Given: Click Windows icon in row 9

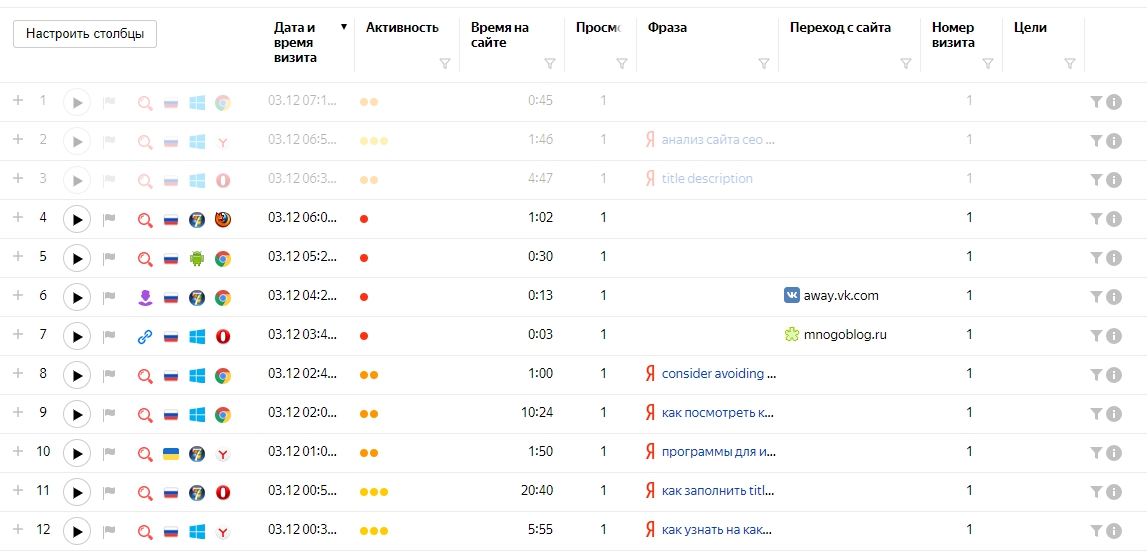Looking at the screenshot, I should pos(197,415).
